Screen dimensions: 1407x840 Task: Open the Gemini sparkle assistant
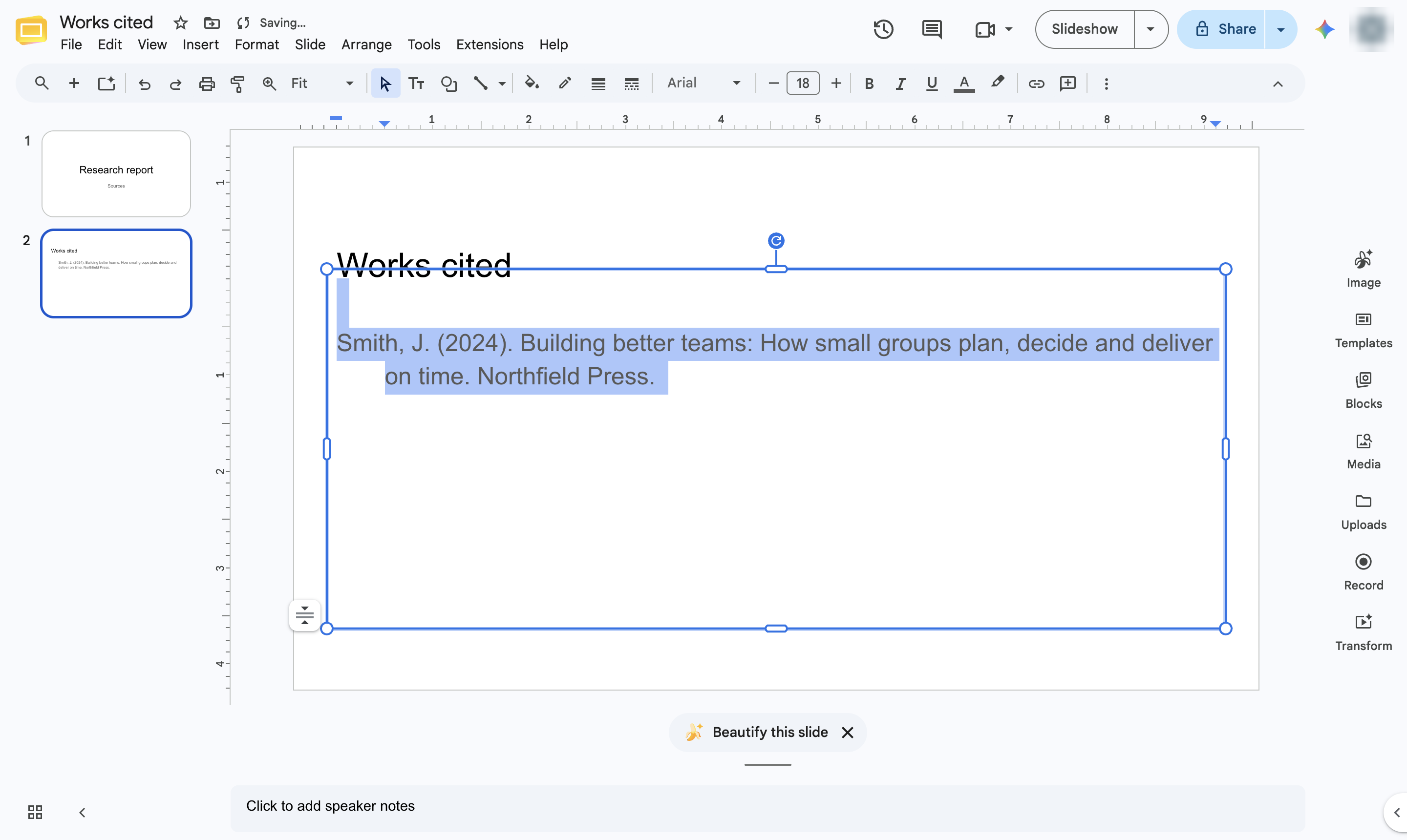[x=1324, y=29]
